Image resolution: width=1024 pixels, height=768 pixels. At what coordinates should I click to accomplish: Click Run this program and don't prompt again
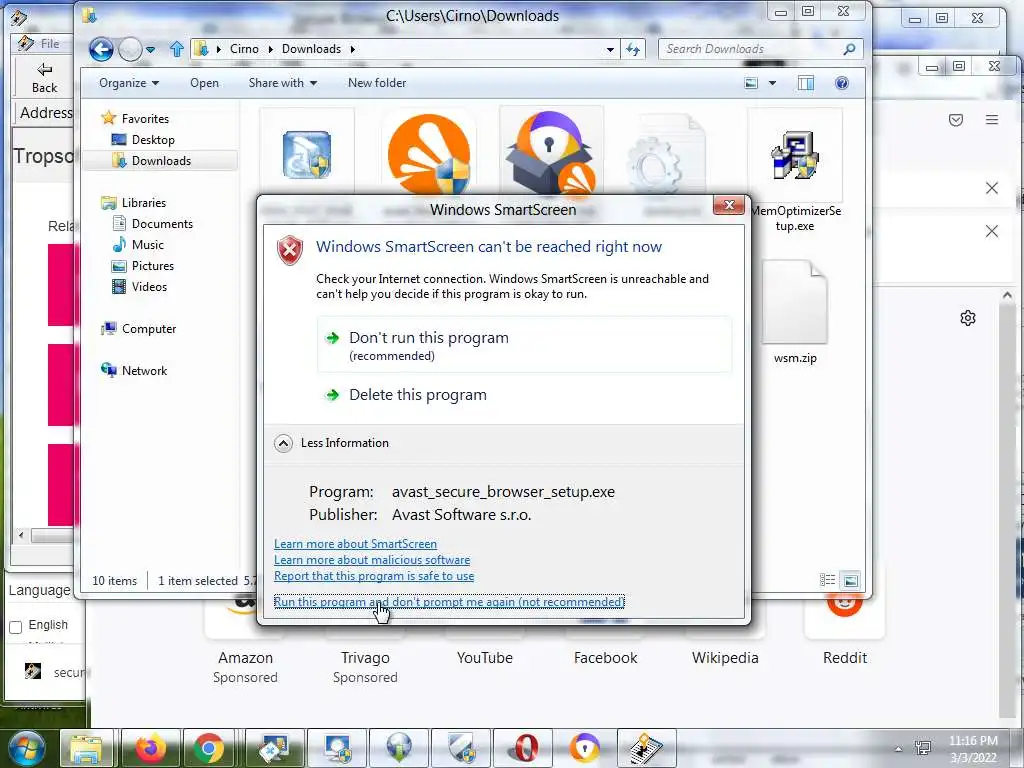(x=449, y=601)
